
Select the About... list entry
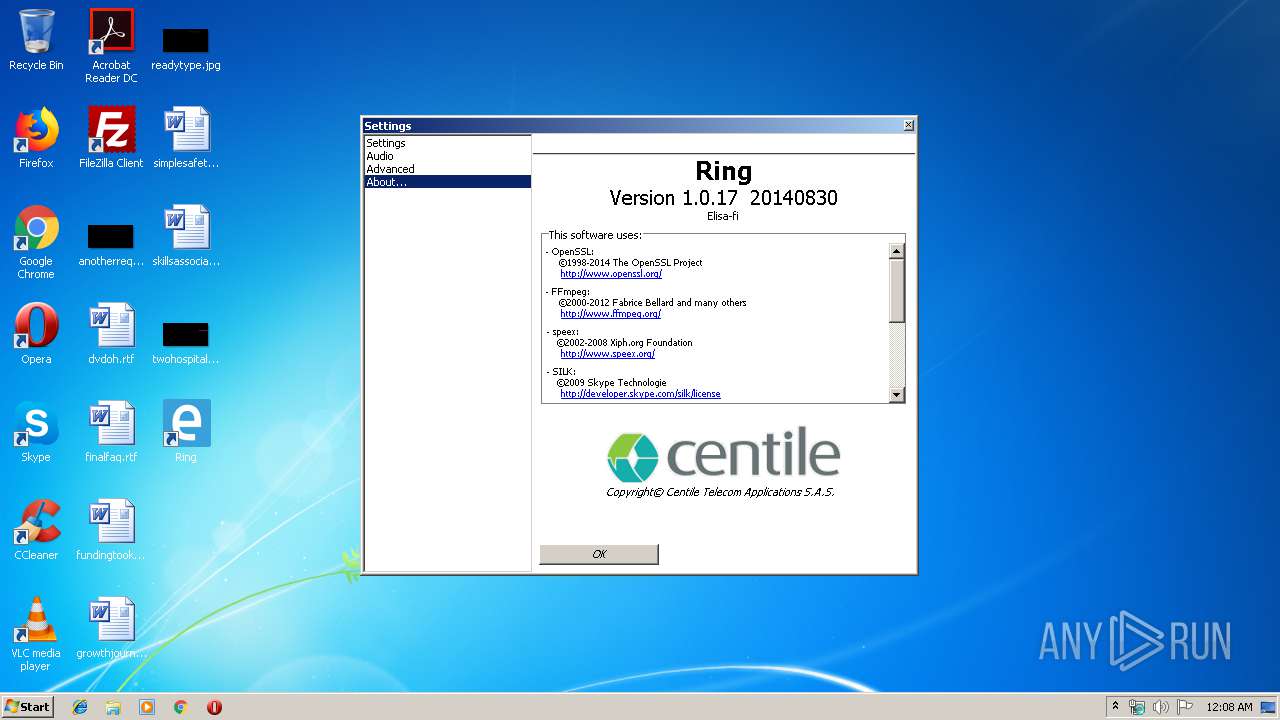click(447, 182)
